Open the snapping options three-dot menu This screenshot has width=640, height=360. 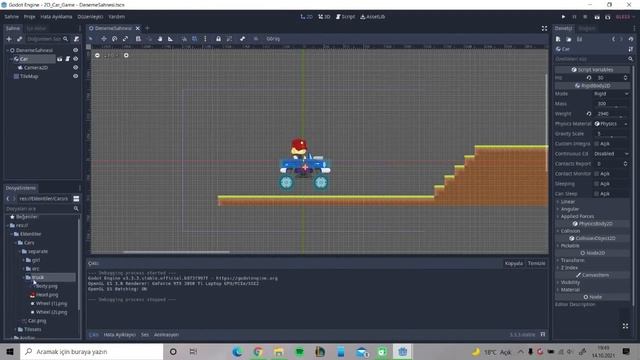pos(205,39)
